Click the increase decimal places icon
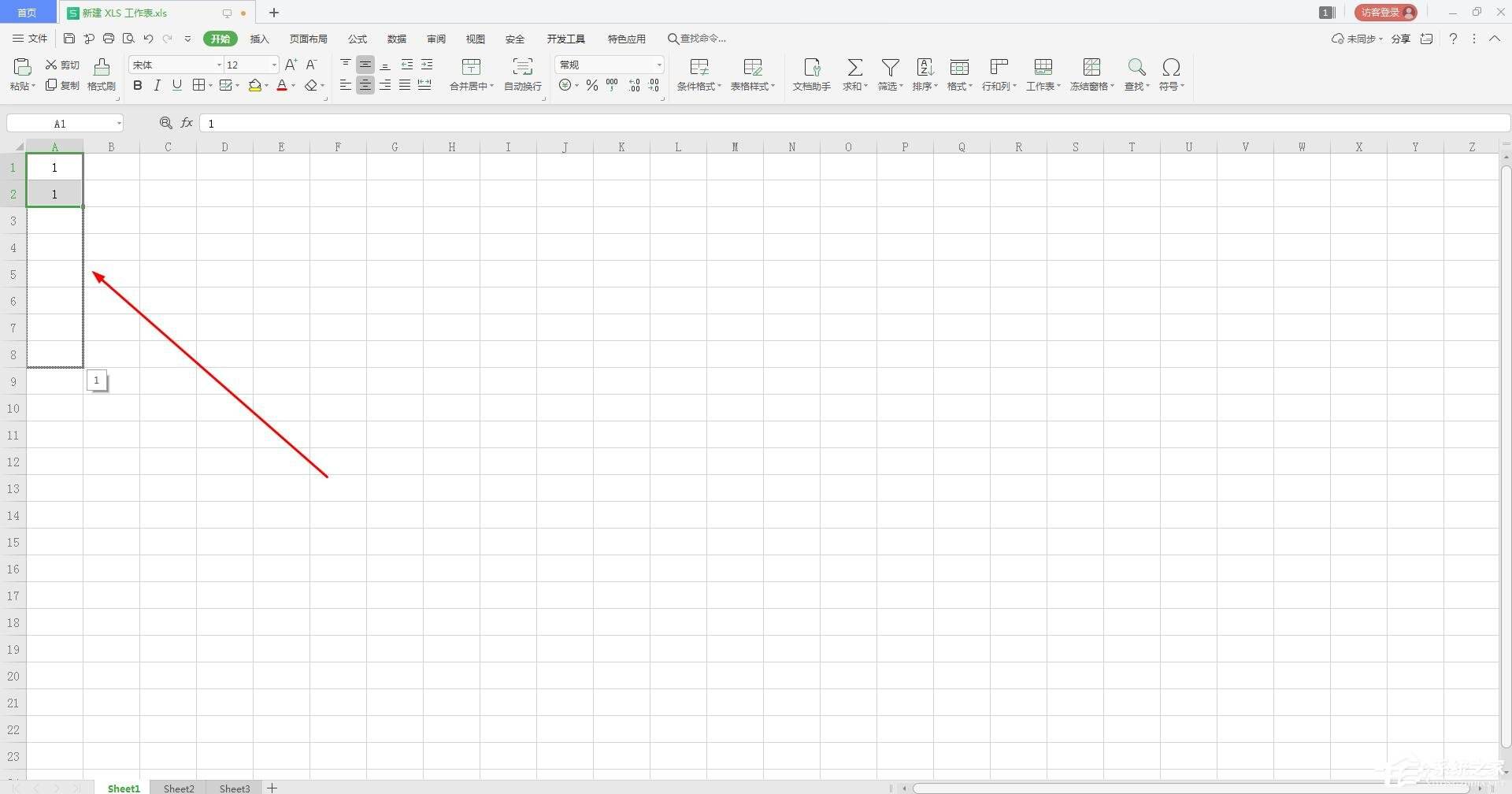1512x794 pixels. point(634,85)
